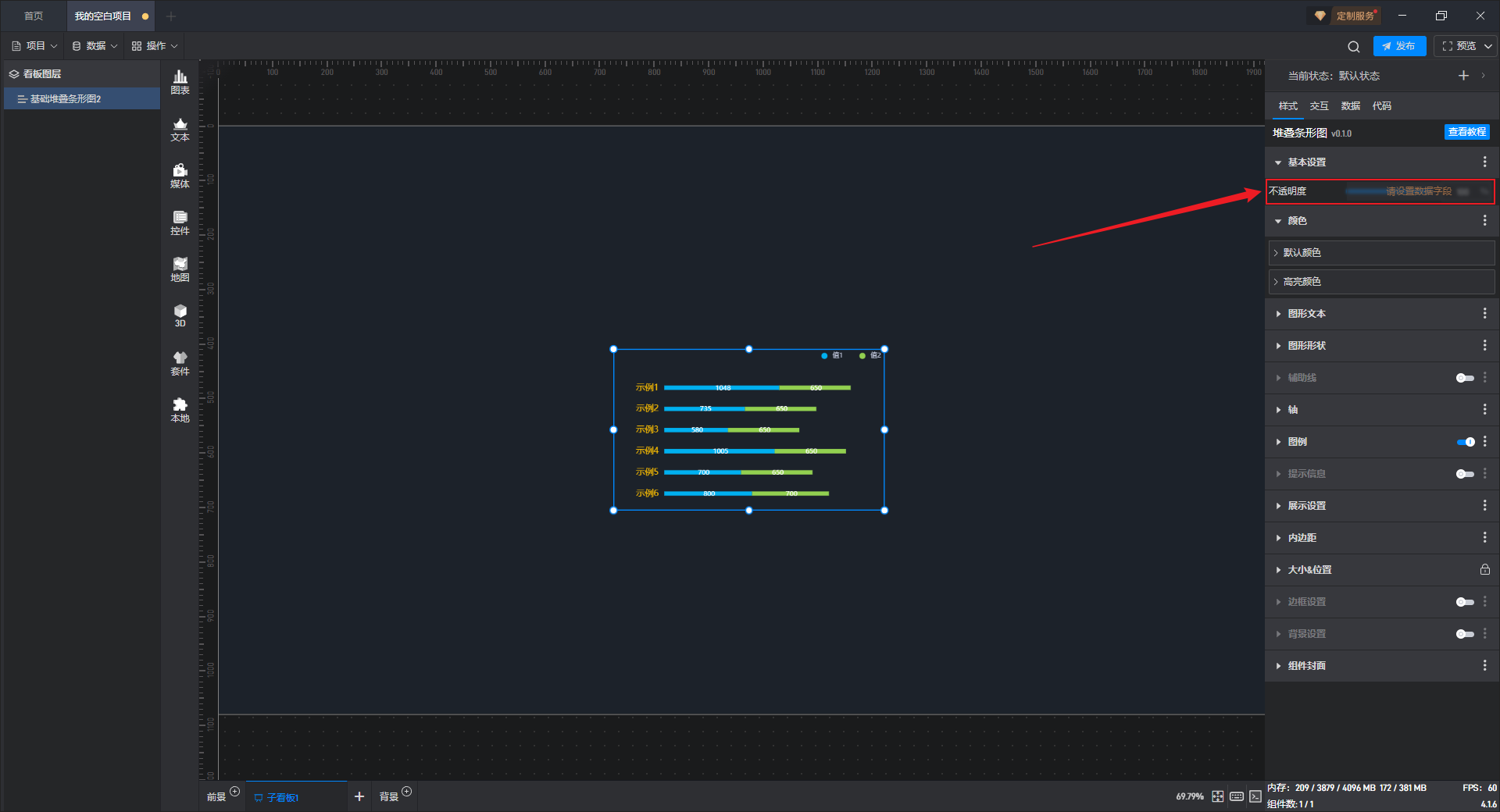Expand the 默认颜色 row

coord(1381,253)
